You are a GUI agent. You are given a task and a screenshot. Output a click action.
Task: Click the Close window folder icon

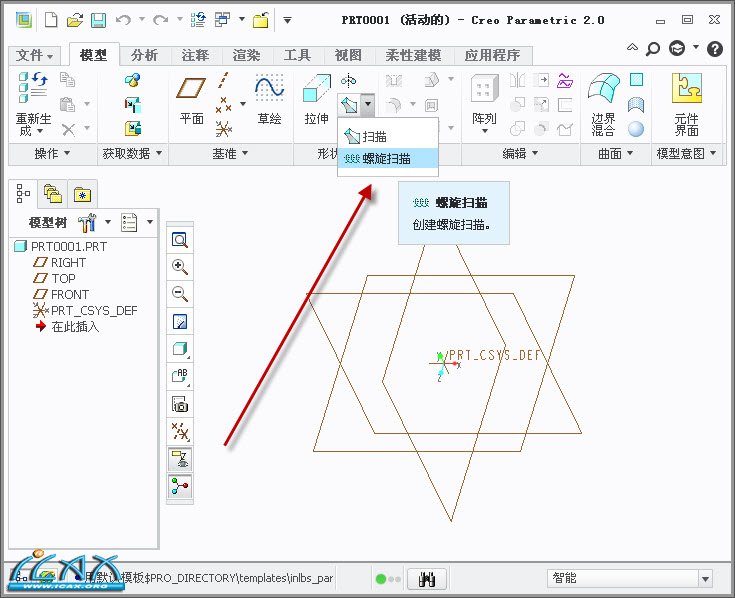pyautogui.click(x=261, y=20)
